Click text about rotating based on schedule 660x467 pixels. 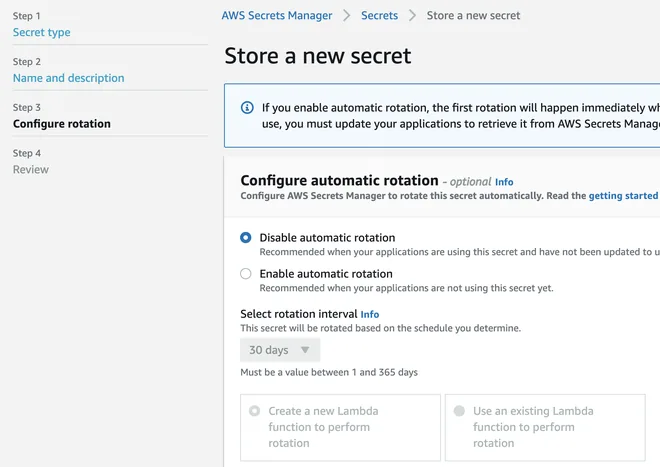[x=381, y=328]
